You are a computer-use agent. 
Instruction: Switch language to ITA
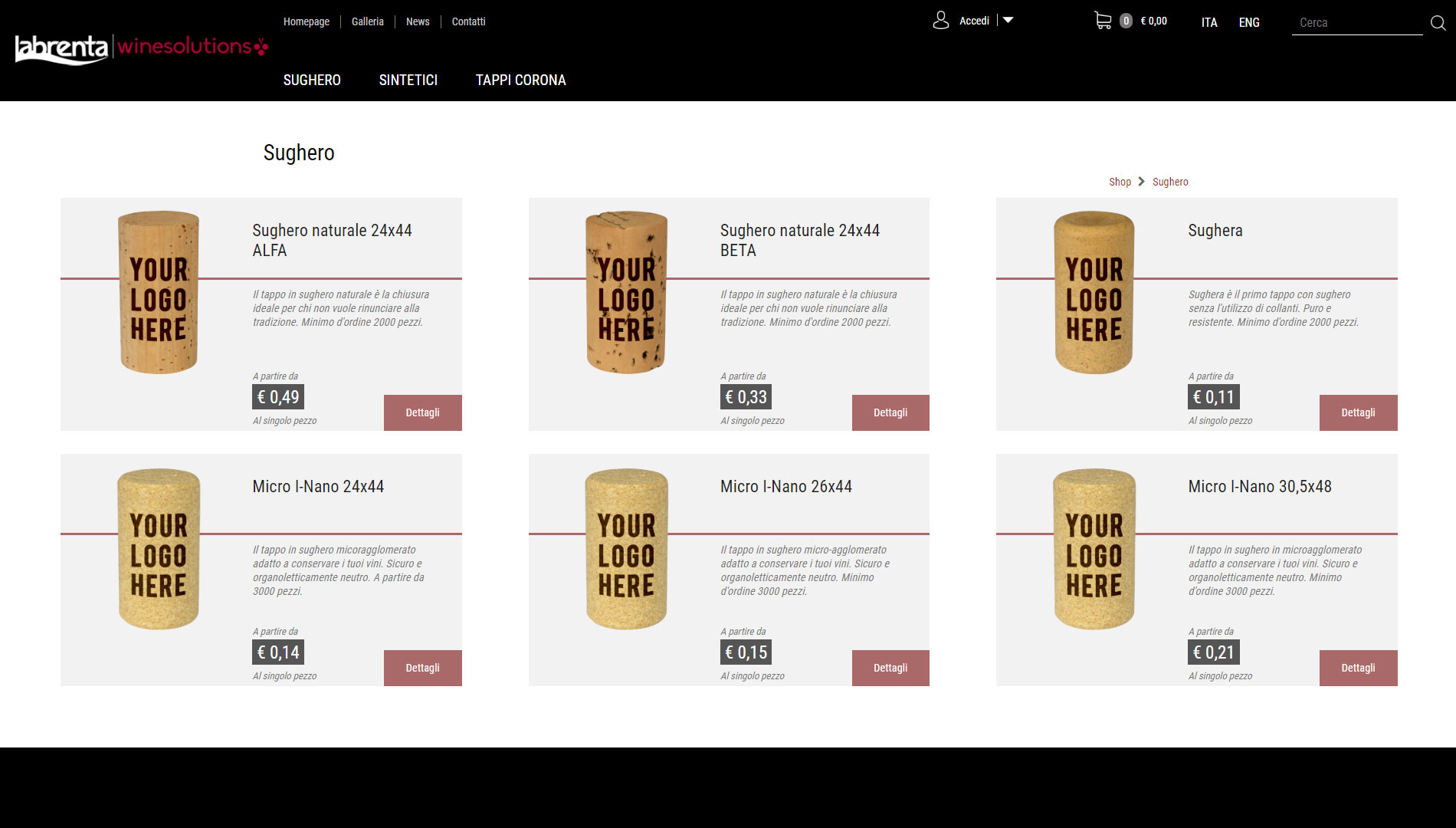[1208, 22]
